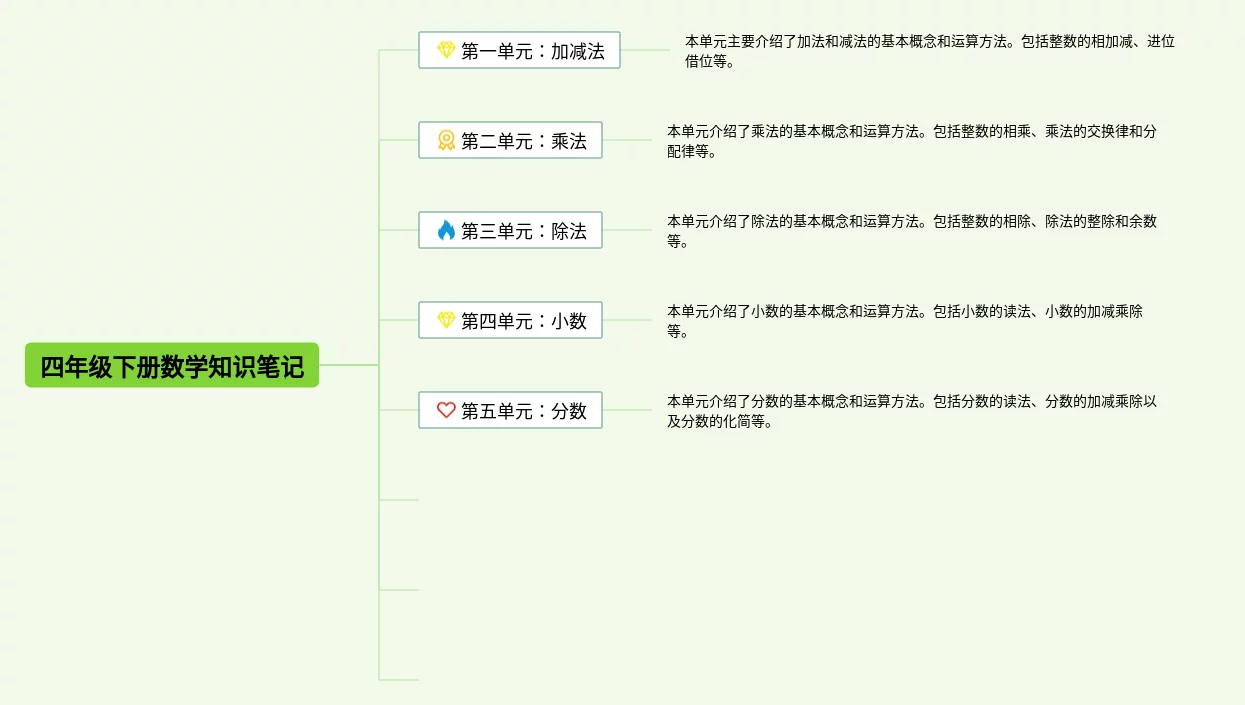1245x705 pixels.
Task: Select the note describing 加法和减法的基本概念
Action: (930, 52)
